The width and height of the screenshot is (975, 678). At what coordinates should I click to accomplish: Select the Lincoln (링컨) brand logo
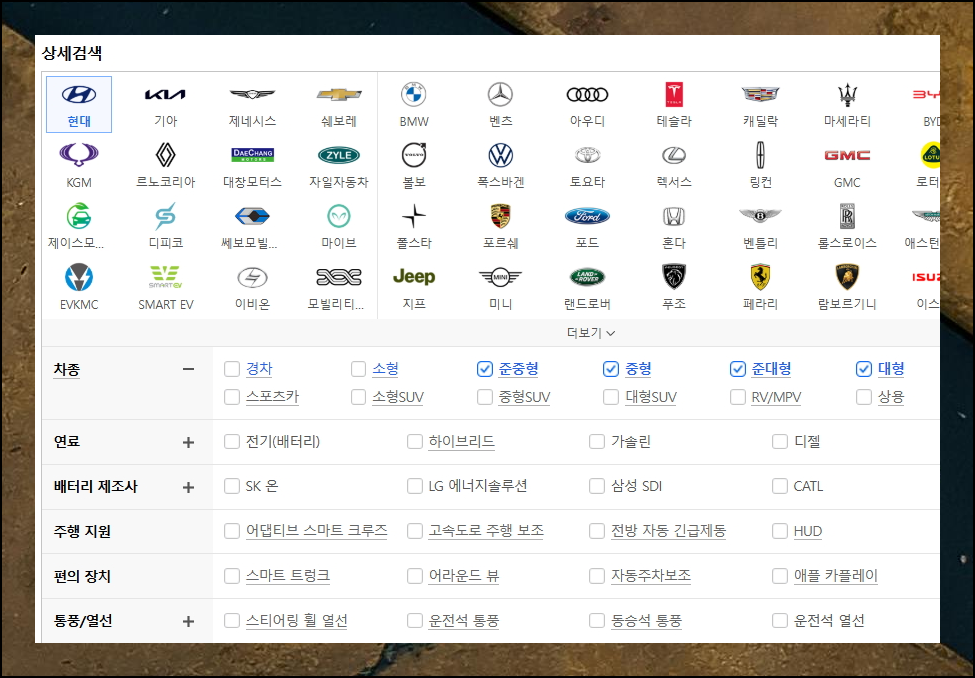click(760, 155)
